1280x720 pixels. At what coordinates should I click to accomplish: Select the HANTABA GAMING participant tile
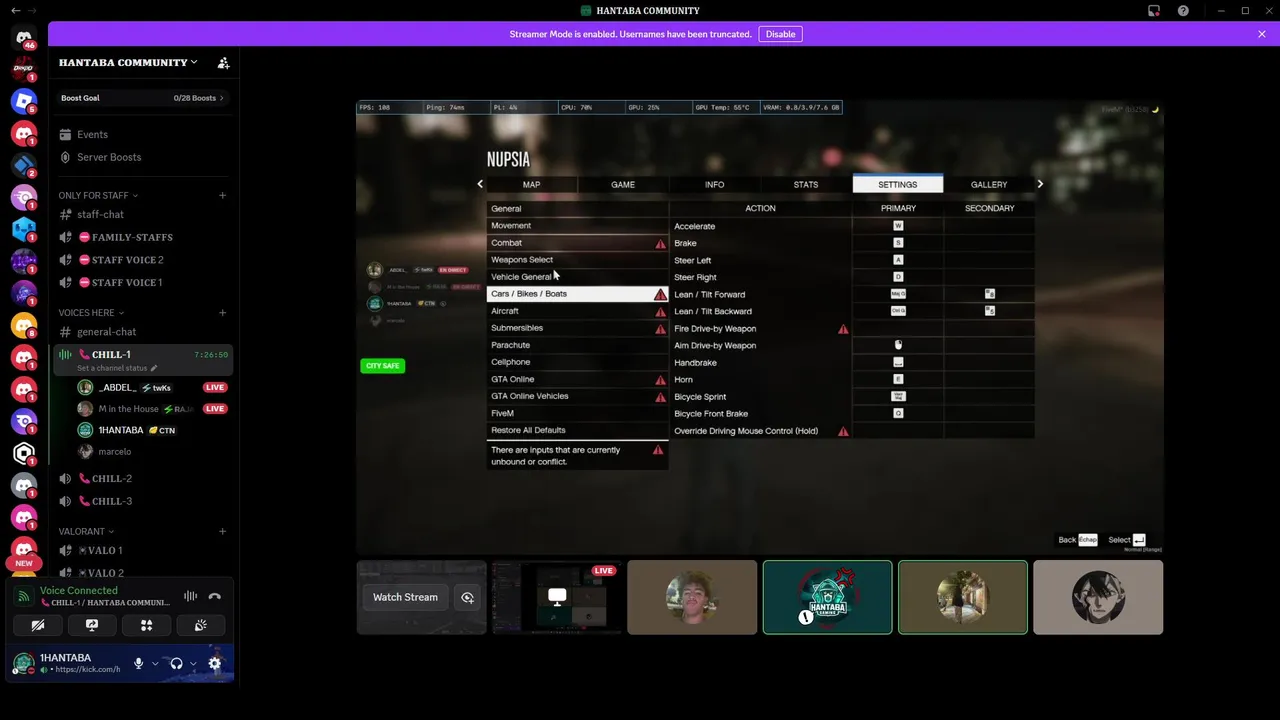point(827,597)
